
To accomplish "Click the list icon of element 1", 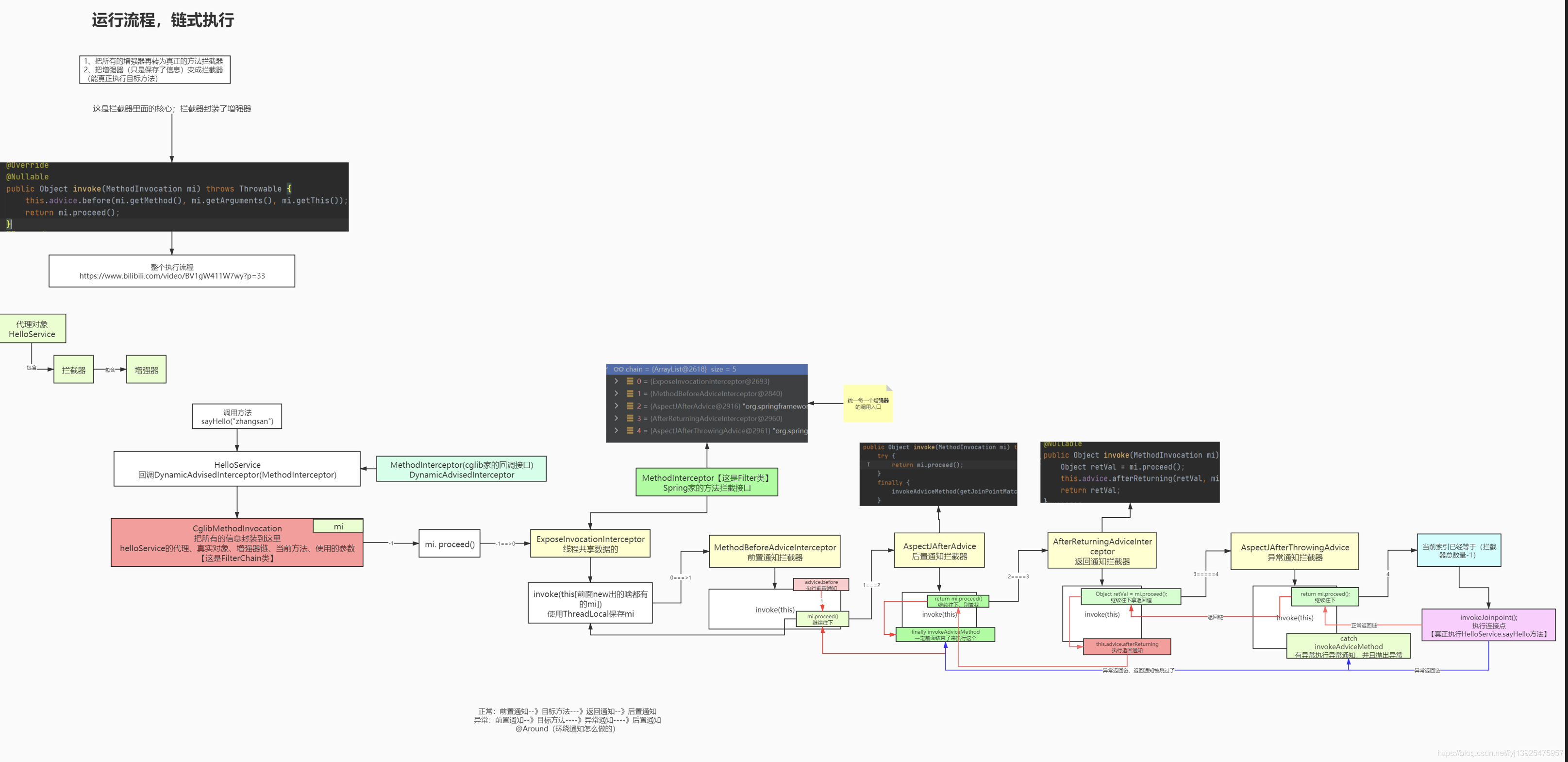I will pos(630,393).
